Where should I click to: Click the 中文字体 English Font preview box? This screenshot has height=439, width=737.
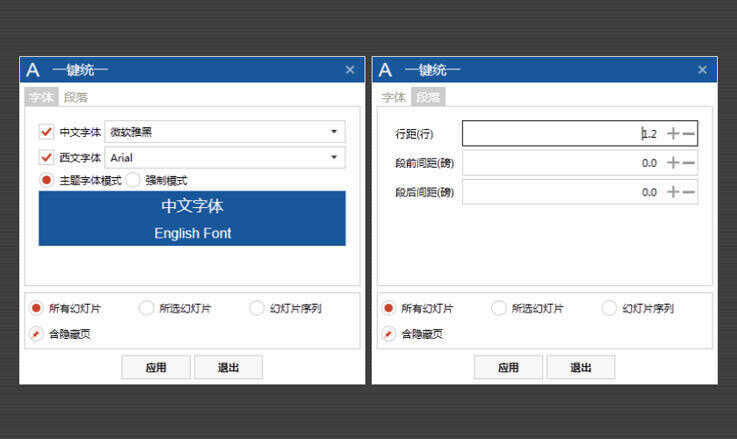tap(192, 218)
